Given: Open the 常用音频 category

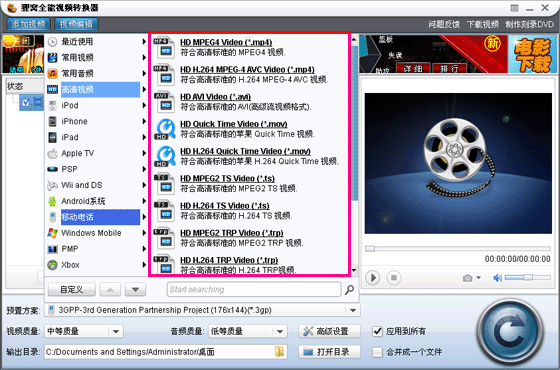Looking at the screenshot, I should click(77, 74).
